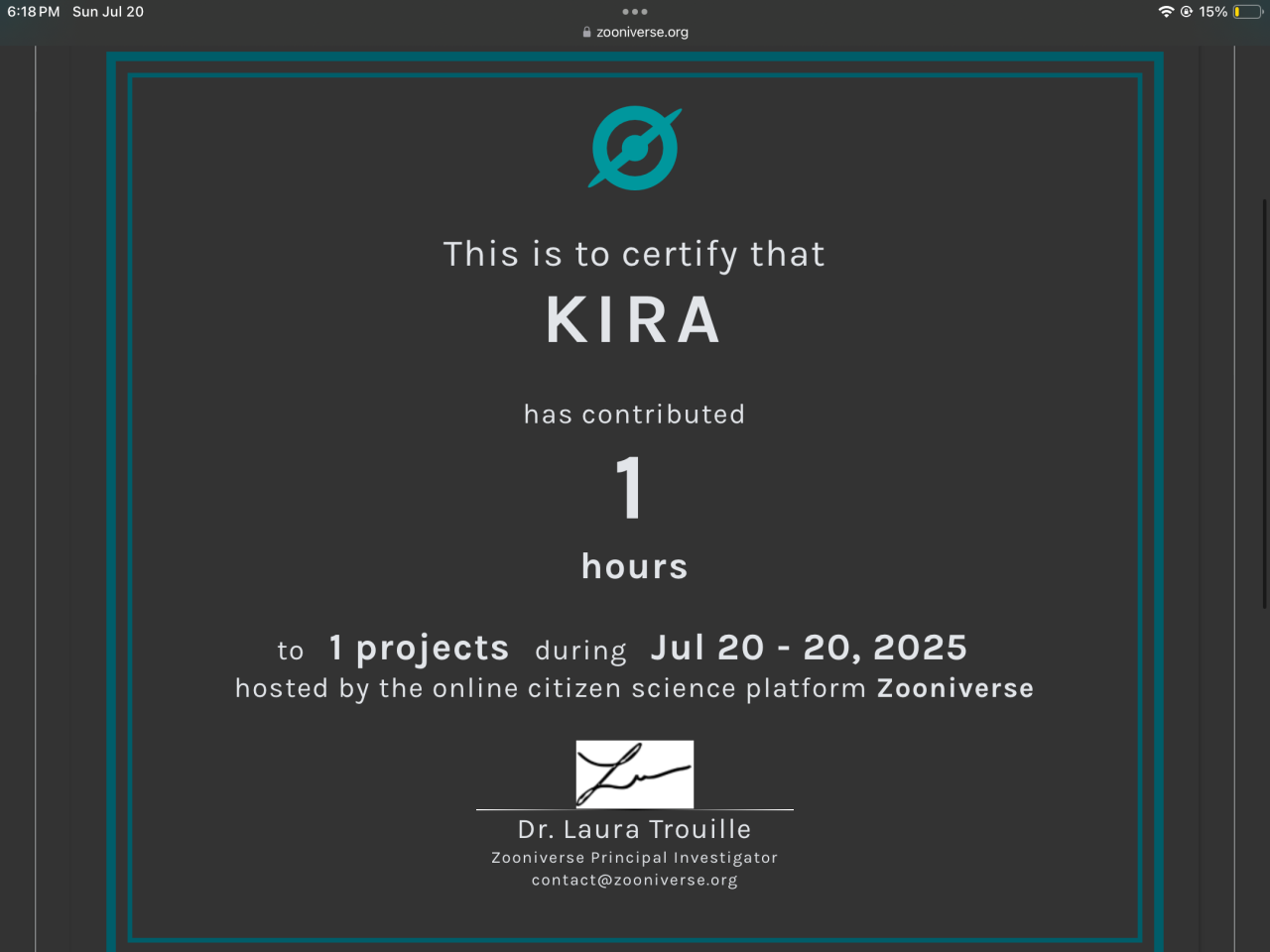Screen dimensions: 1270x952
Task: Click the bold word 'Zooniverse' in the hosted line
Action: click(x=955, y=688)
